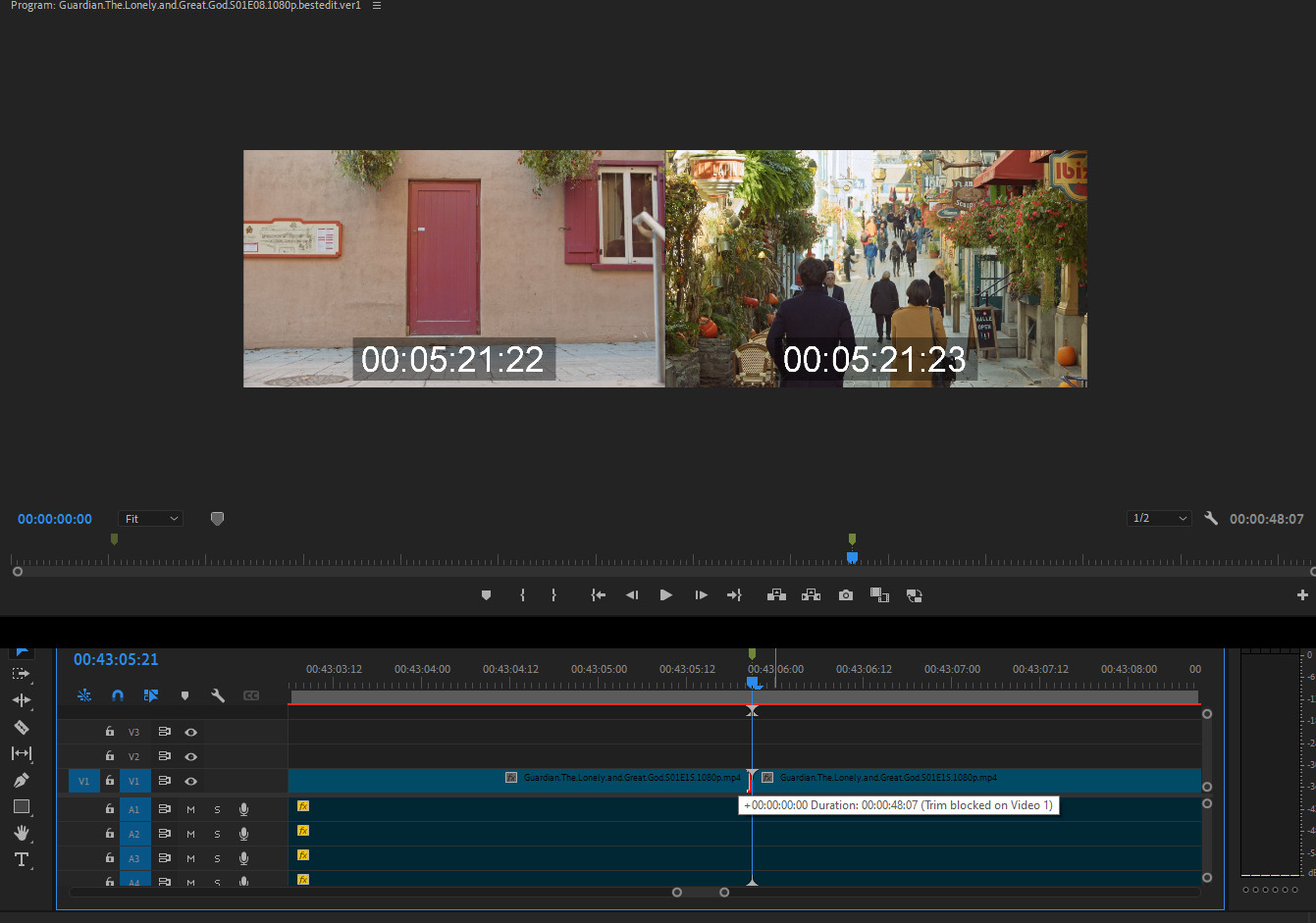The height and width of the screenshot is (923, 1316).
Task: Step forward one frame
Action: [x=701, y=595]
